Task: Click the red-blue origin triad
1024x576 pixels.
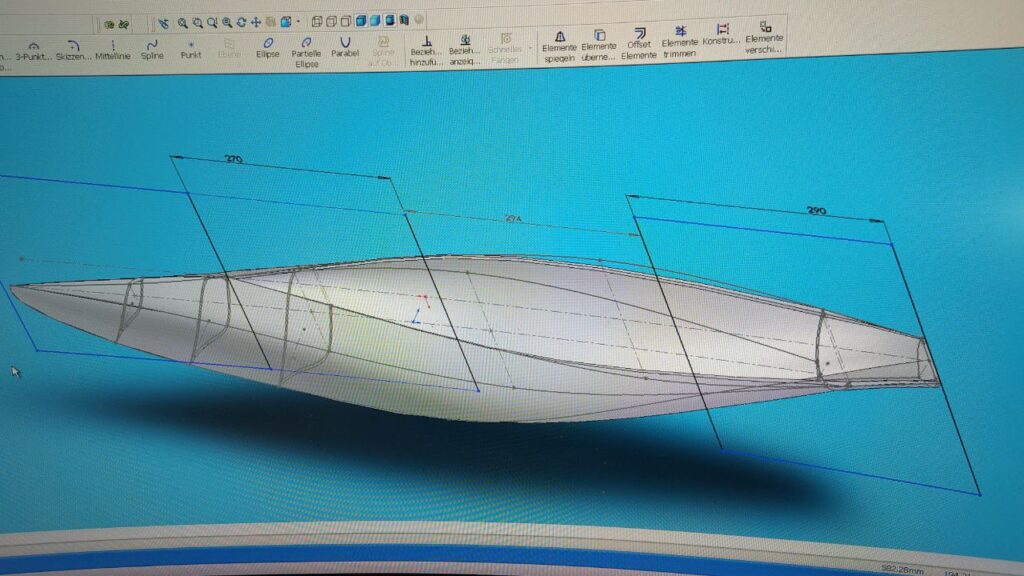Action: click(x=420, y=309)
